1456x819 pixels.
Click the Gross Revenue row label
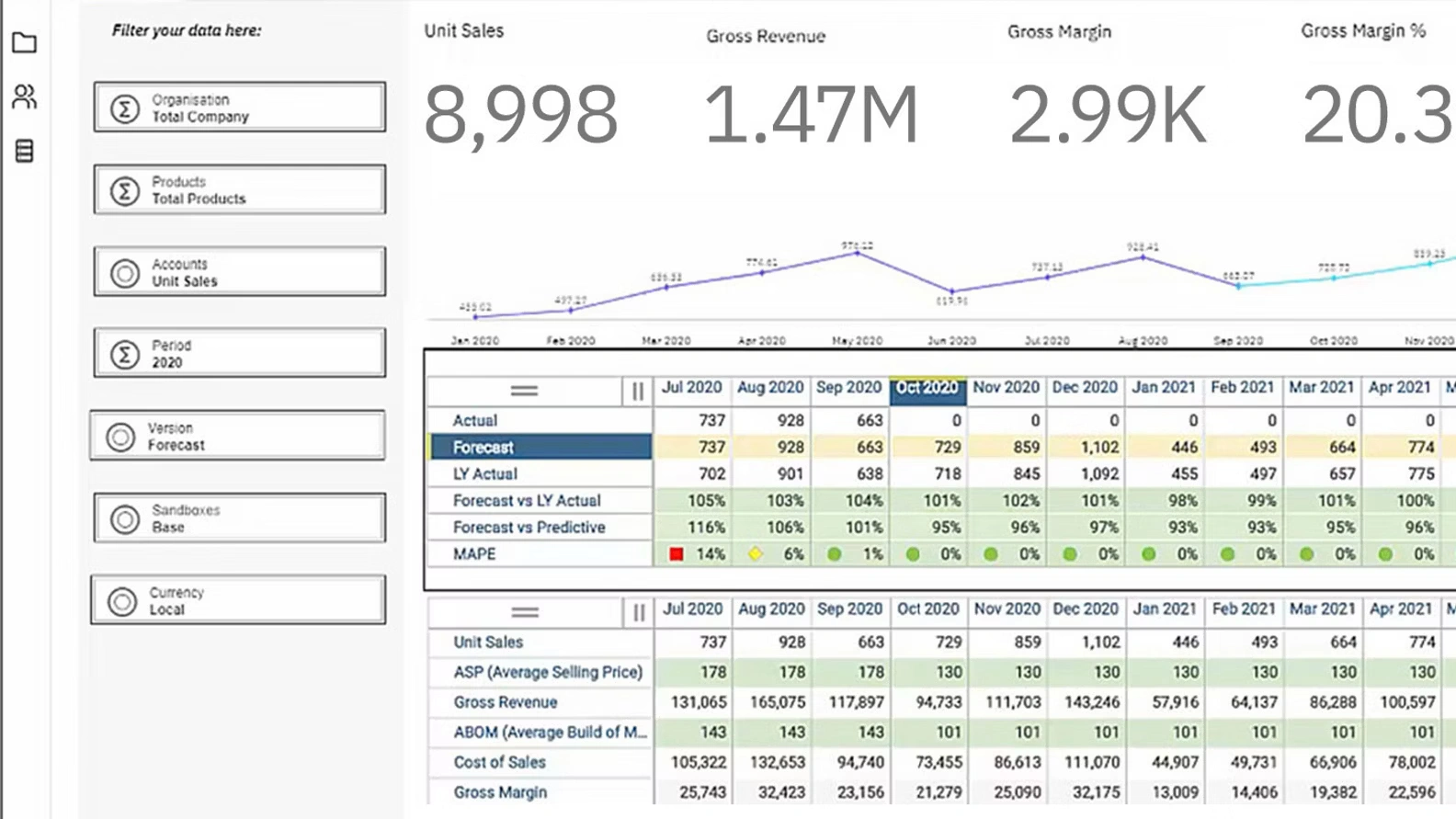point(506,702)
